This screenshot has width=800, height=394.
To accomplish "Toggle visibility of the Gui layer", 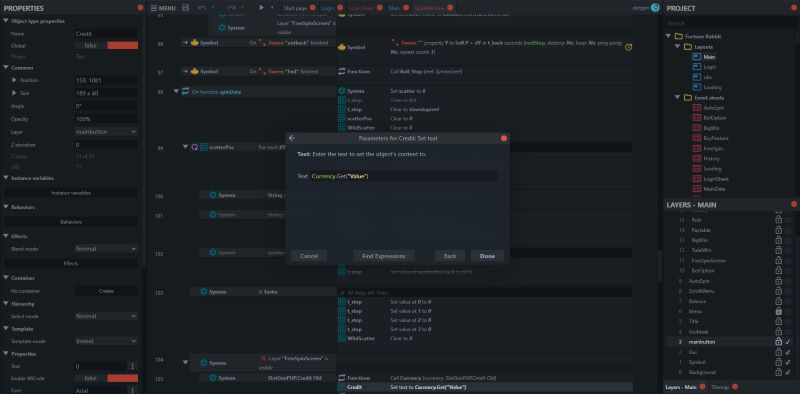I will (x=788, y=352).
